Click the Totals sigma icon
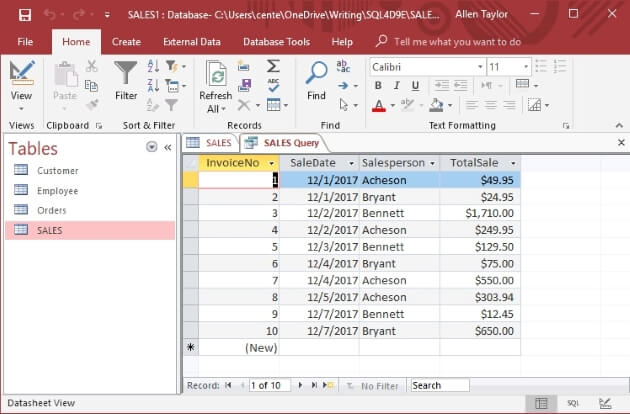Image resolution: width=630 pixels, height=414 pixels. pyautogui.click(x=273, y=66)
